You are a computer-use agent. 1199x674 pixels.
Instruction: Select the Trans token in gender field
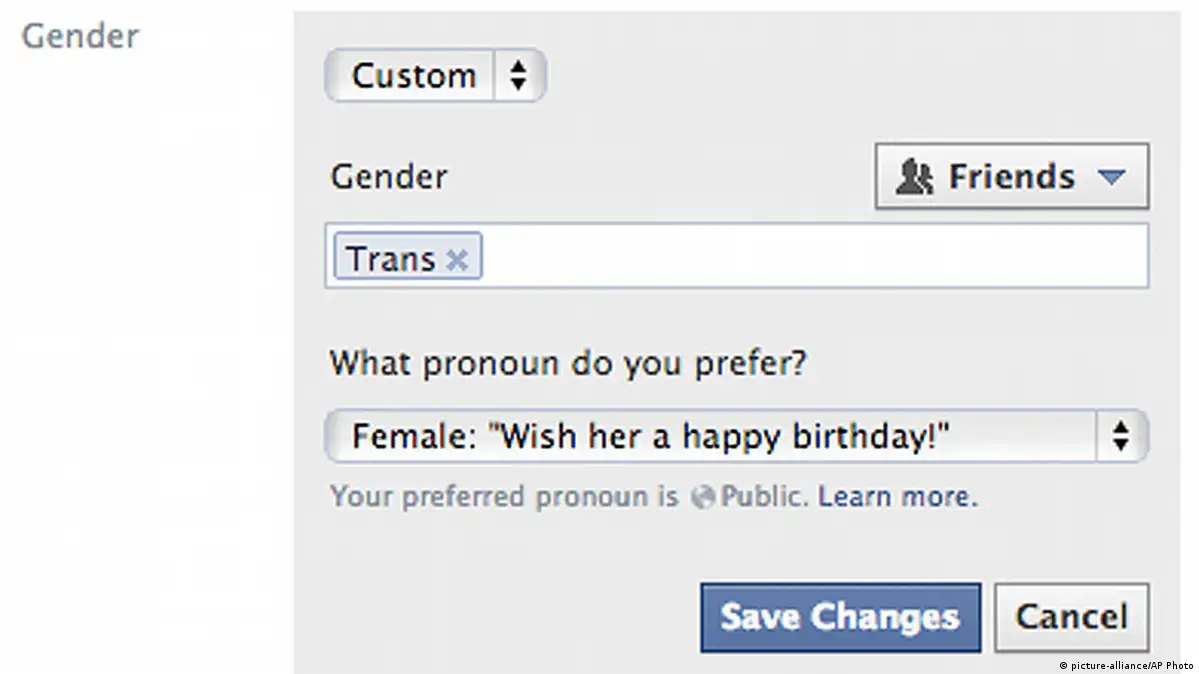(x=391, y=260)
